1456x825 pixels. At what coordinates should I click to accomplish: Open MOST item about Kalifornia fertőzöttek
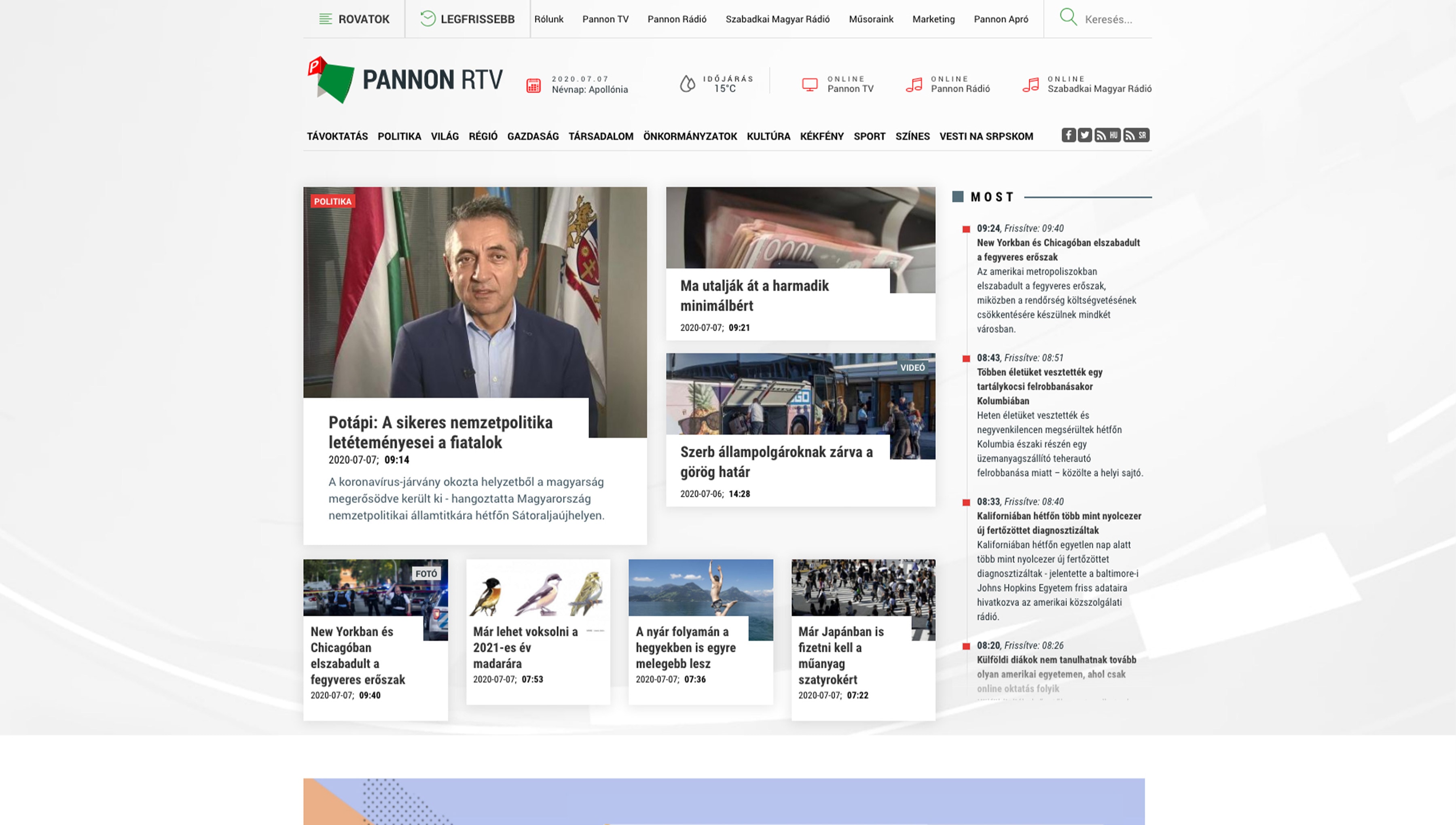click(1059, 523)
